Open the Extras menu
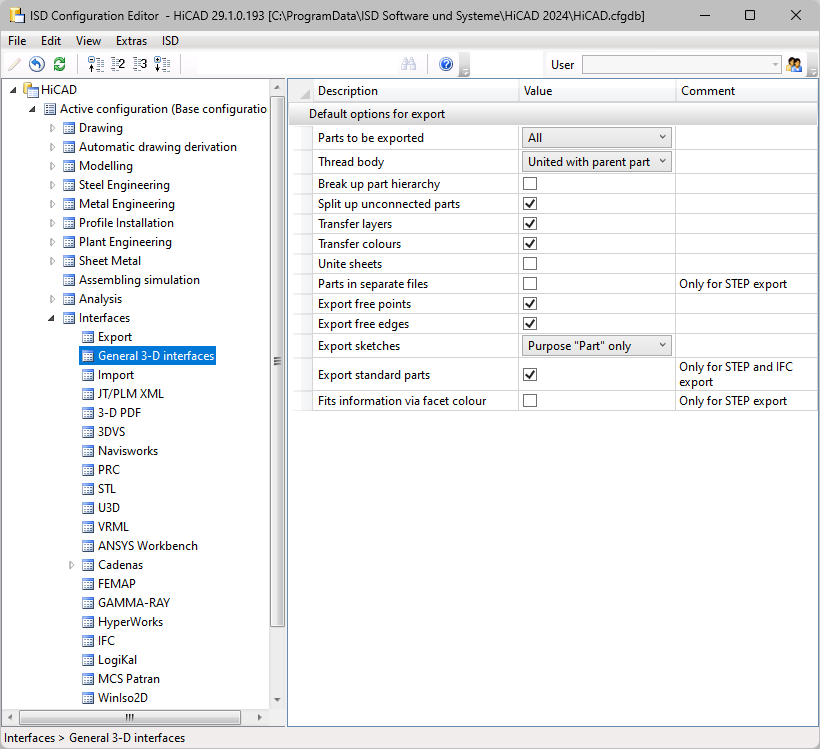The width and height of the screenshot is (820, 749). [131, 41]
